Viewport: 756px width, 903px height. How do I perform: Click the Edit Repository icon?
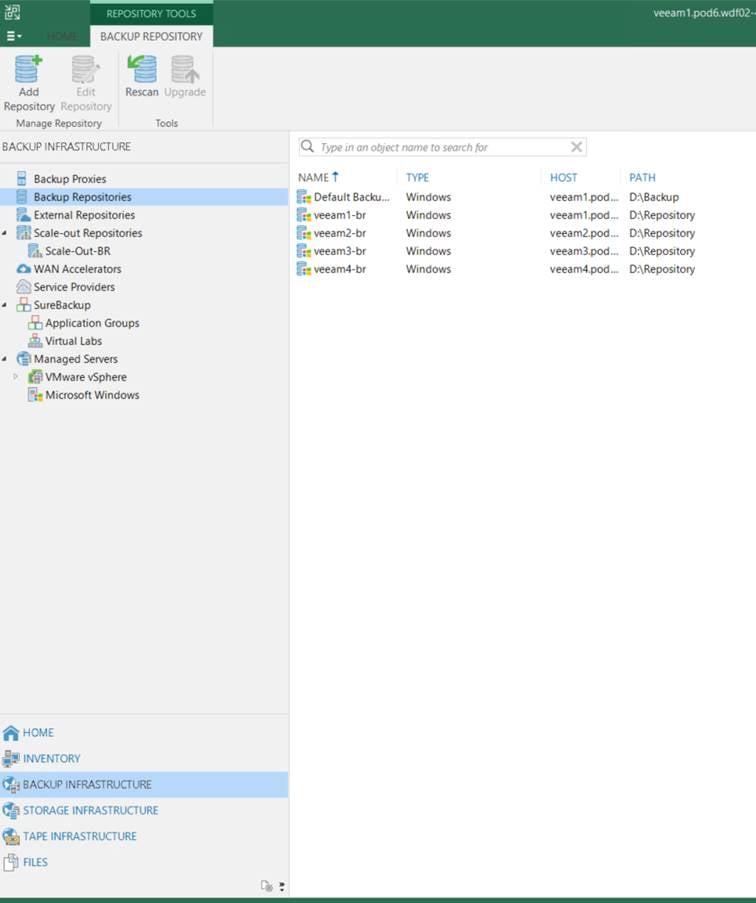85,69
